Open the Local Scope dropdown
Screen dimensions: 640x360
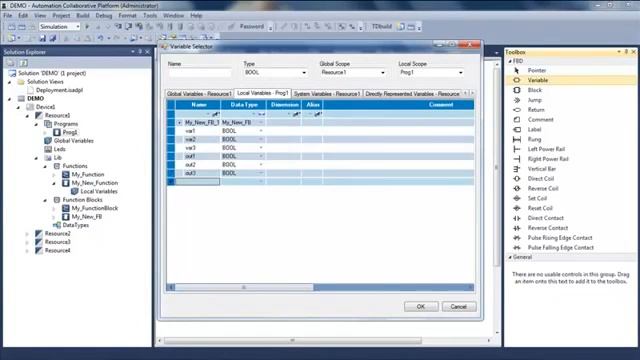[460, 73]
